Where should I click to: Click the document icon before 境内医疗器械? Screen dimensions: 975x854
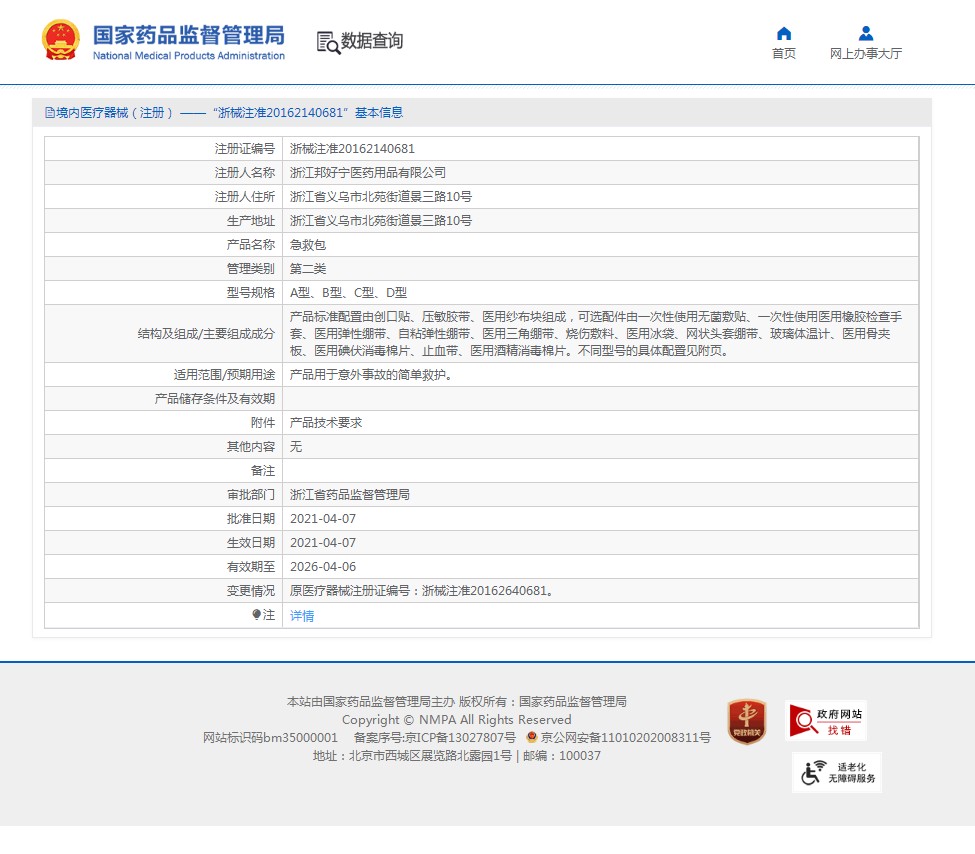50,113
